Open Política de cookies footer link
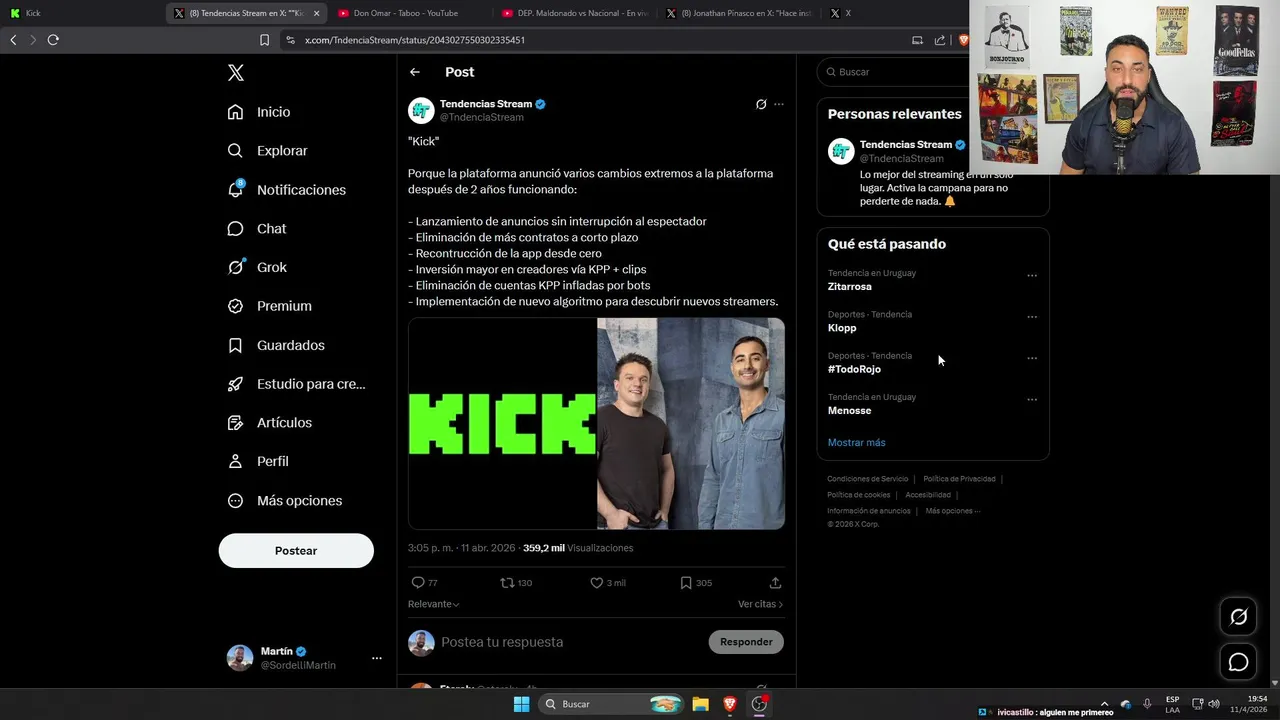This screenshot has height=720, width=1280. pos(858,495)
